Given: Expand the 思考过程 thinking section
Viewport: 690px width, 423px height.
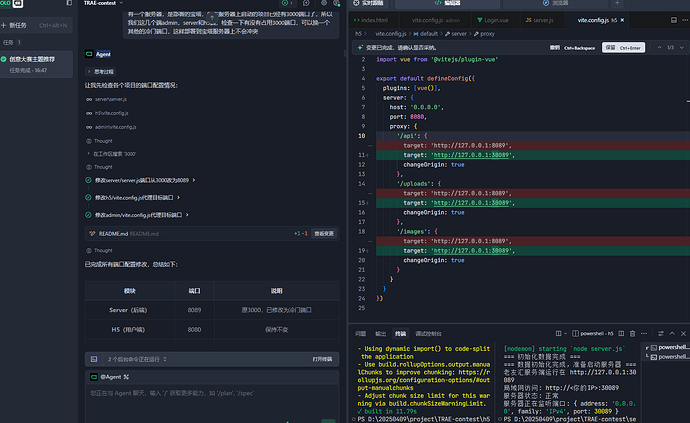Looking at the screenshot, I should point(101,71).
